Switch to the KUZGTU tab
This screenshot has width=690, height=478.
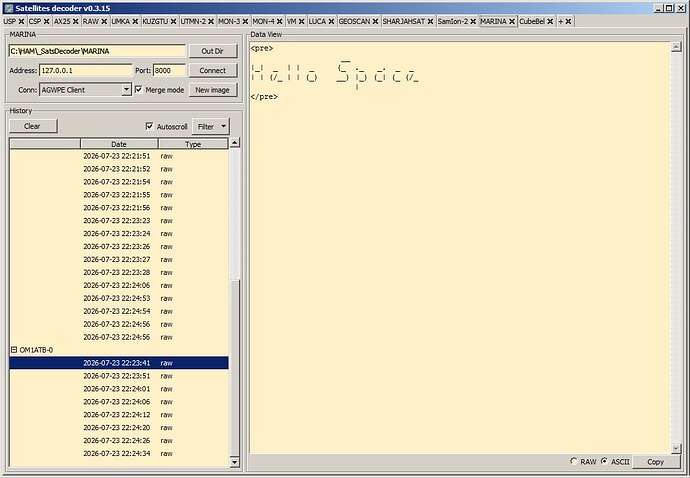pyautogui.click(x=155, y=21)
